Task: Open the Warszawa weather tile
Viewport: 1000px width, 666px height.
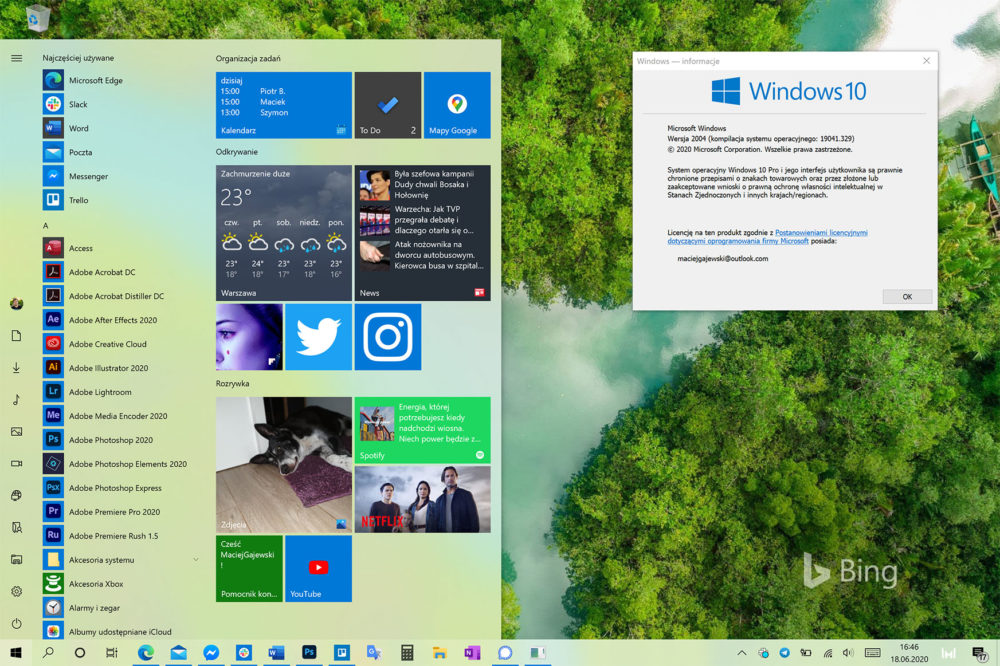Action: 284,233
